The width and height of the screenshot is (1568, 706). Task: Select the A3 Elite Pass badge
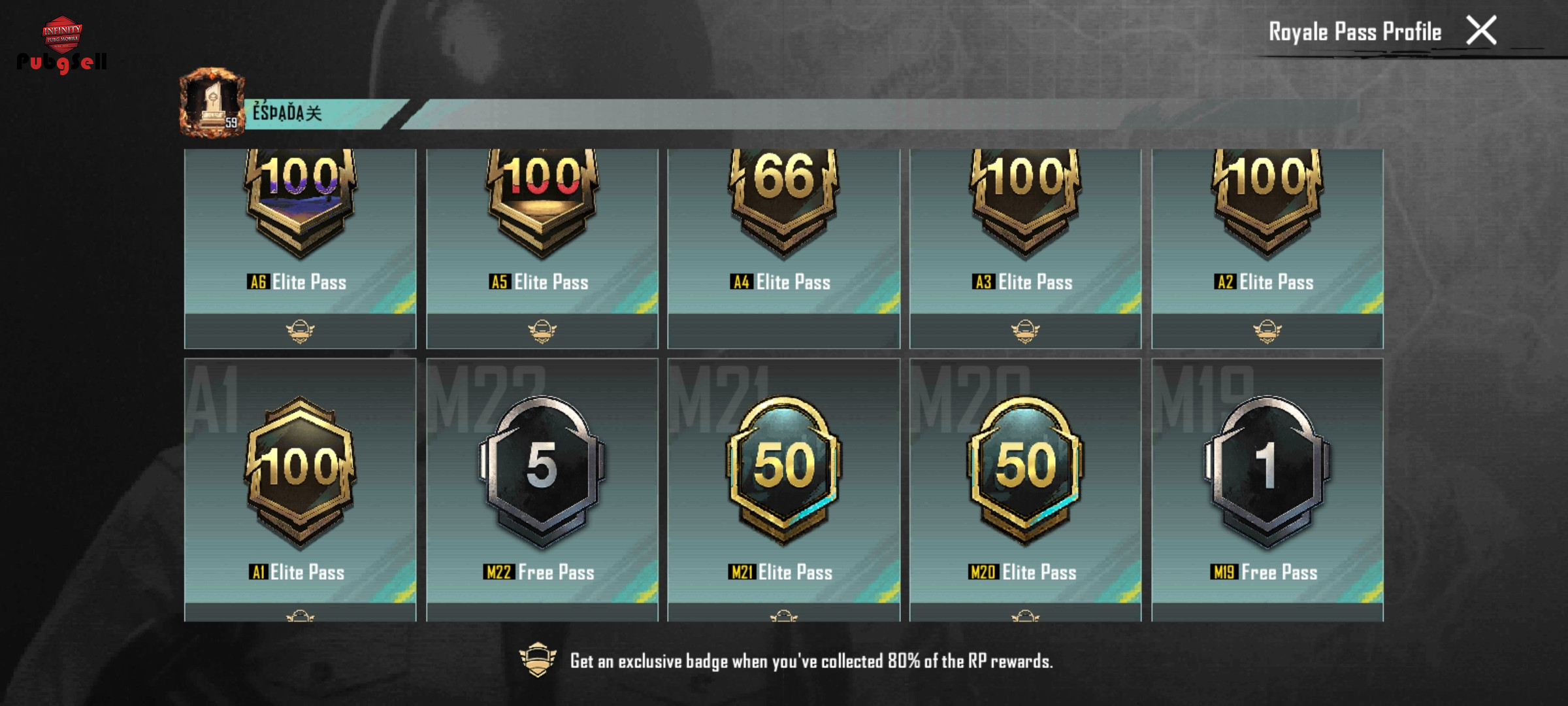pyautogui.click(x=1026, y=203)
